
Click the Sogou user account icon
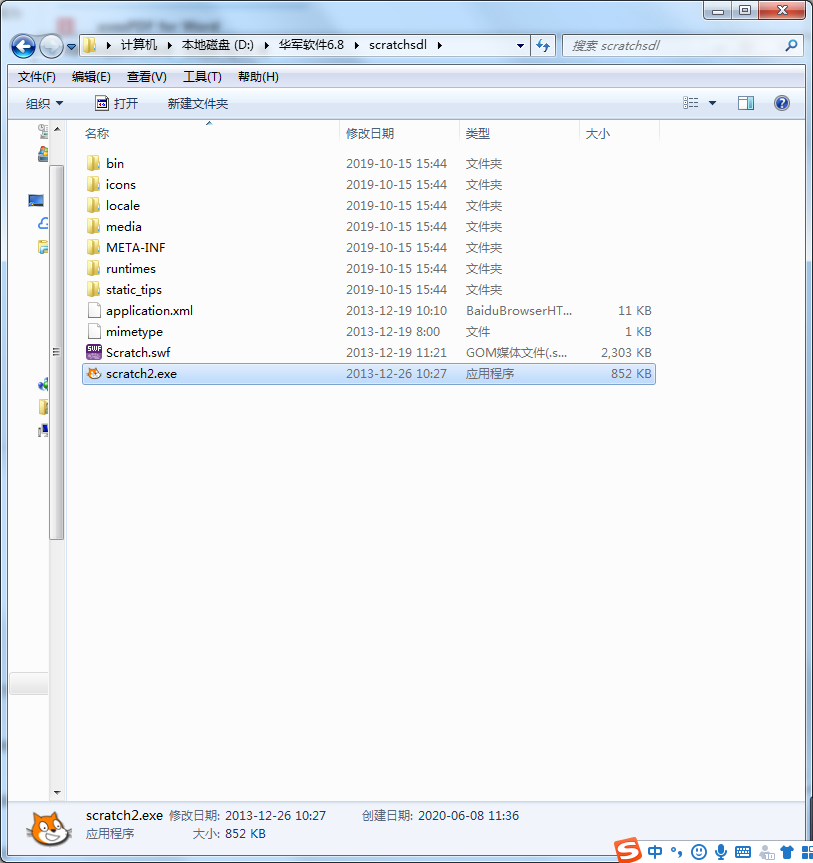(766, 852)
